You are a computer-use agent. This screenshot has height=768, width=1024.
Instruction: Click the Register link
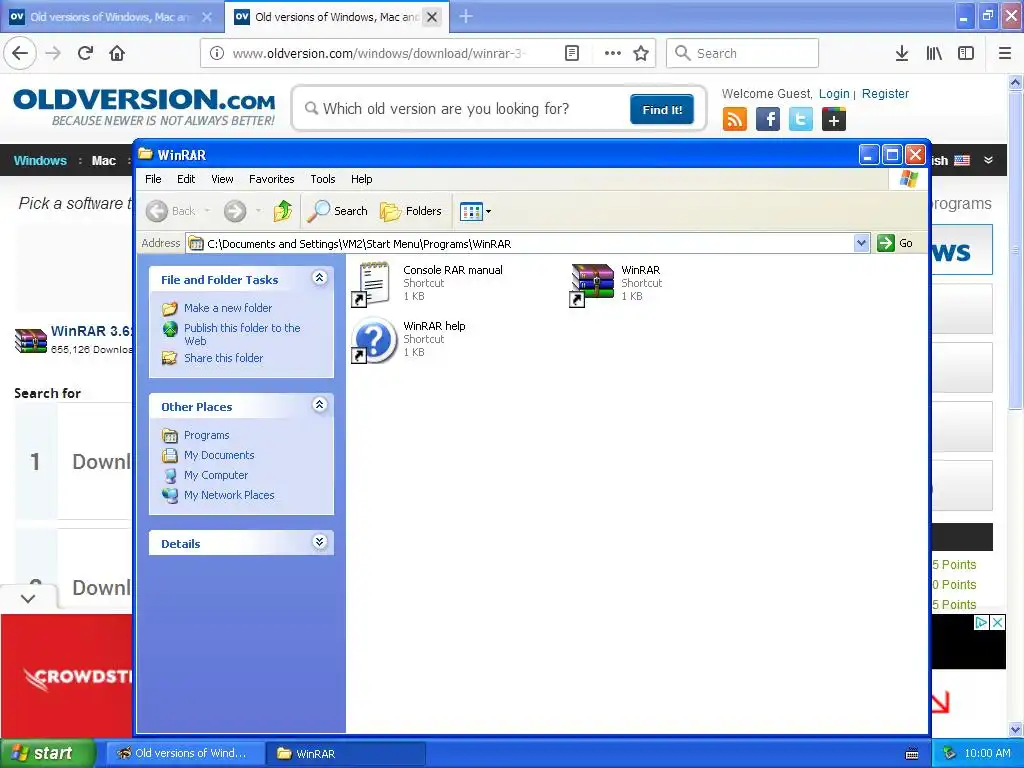[x=885, y=93]
